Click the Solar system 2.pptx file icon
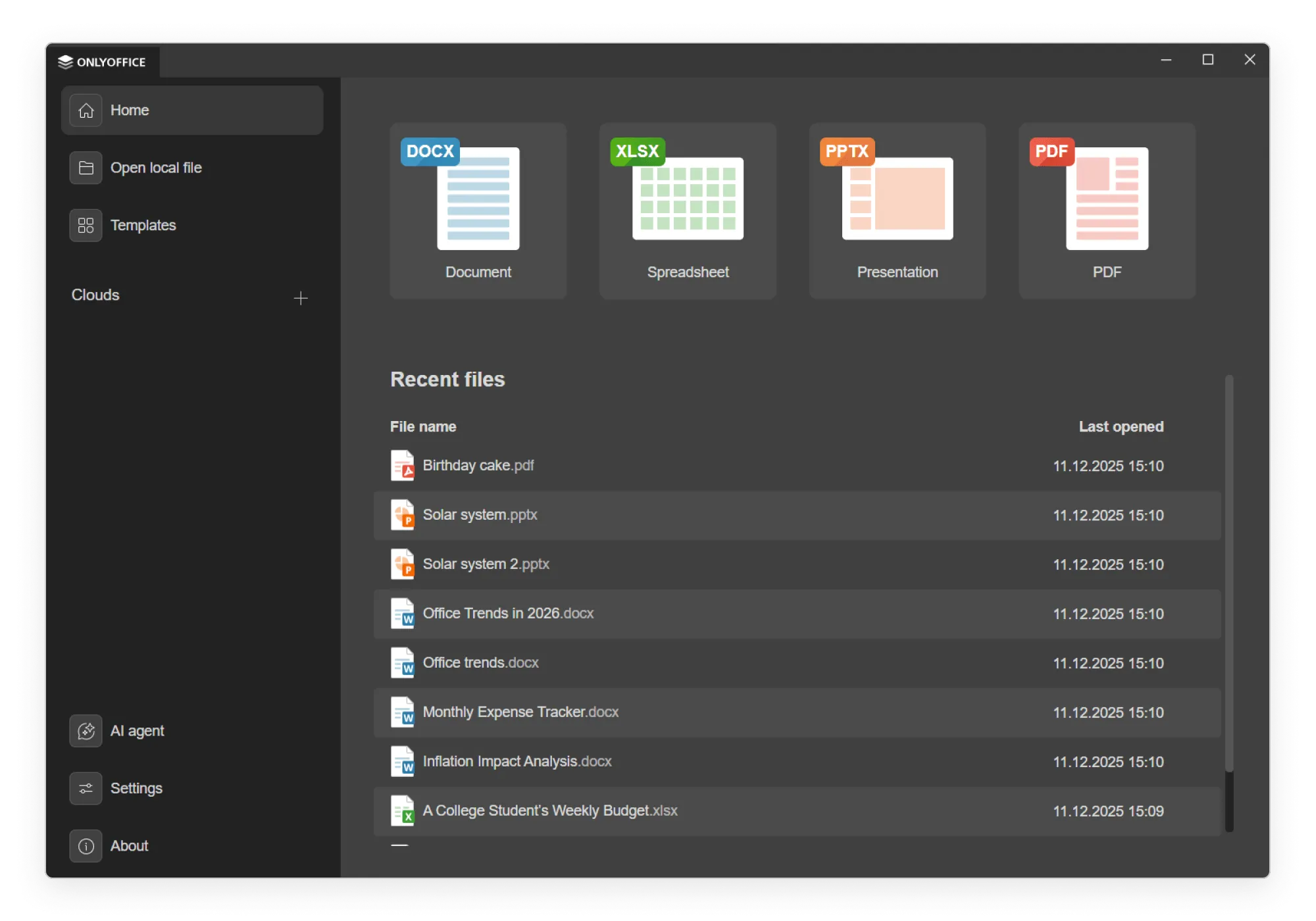The image size is (1316, 921). [x=402, y=564]
